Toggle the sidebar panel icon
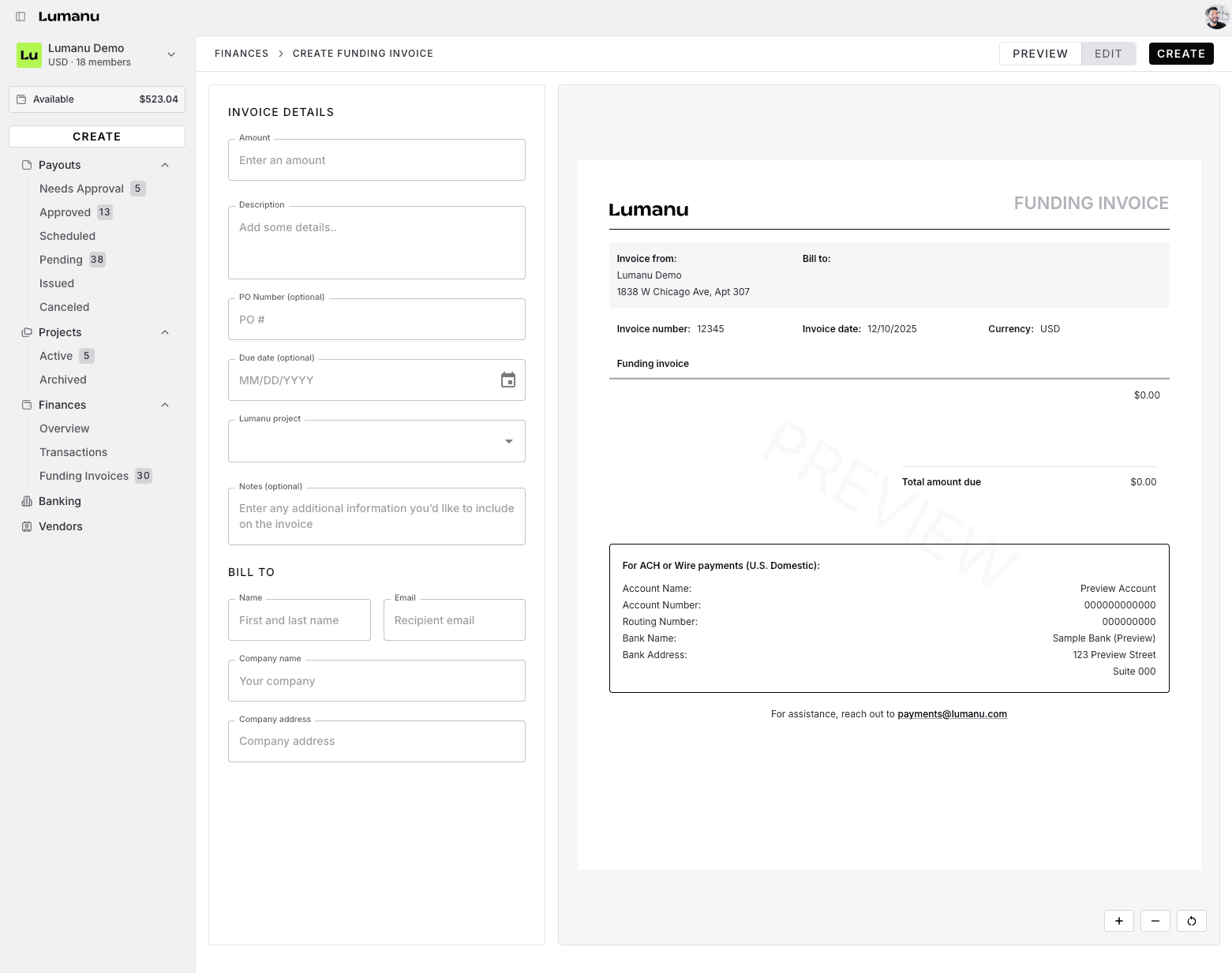 pos(21,17)
